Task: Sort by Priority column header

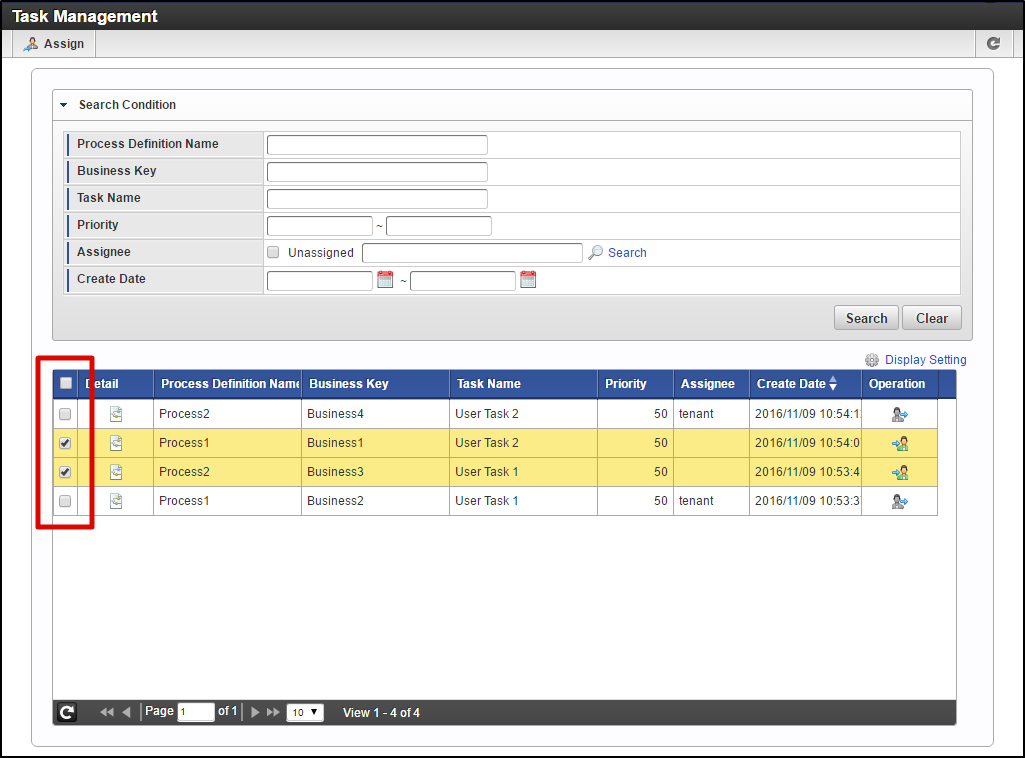Action: (635, 384)
